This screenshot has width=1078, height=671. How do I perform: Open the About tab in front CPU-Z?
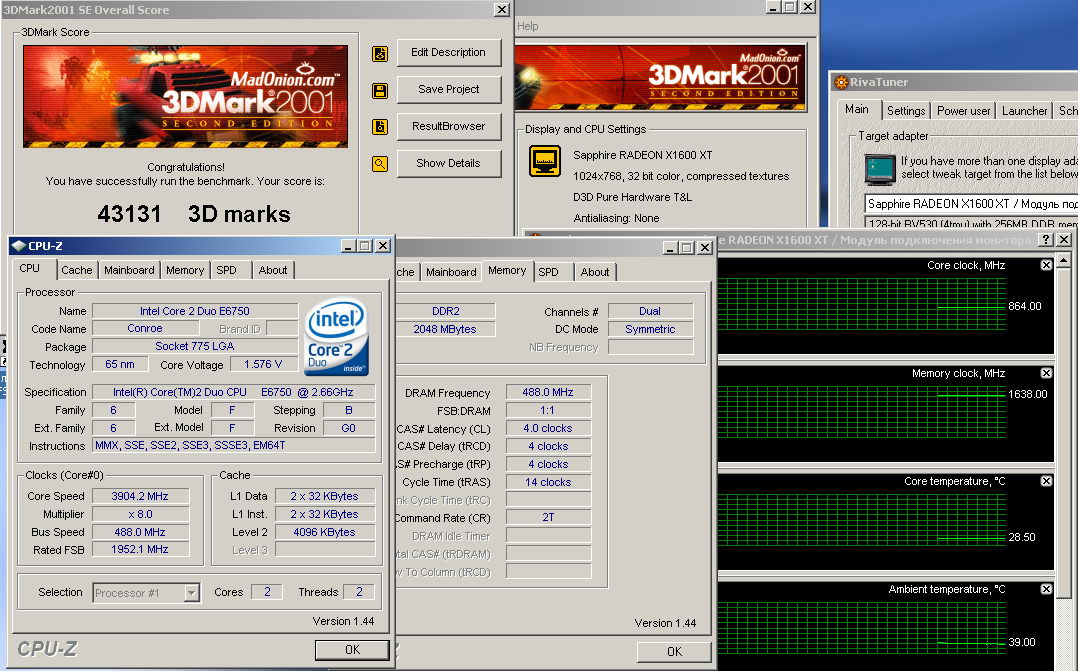click(x=273, y=270)
